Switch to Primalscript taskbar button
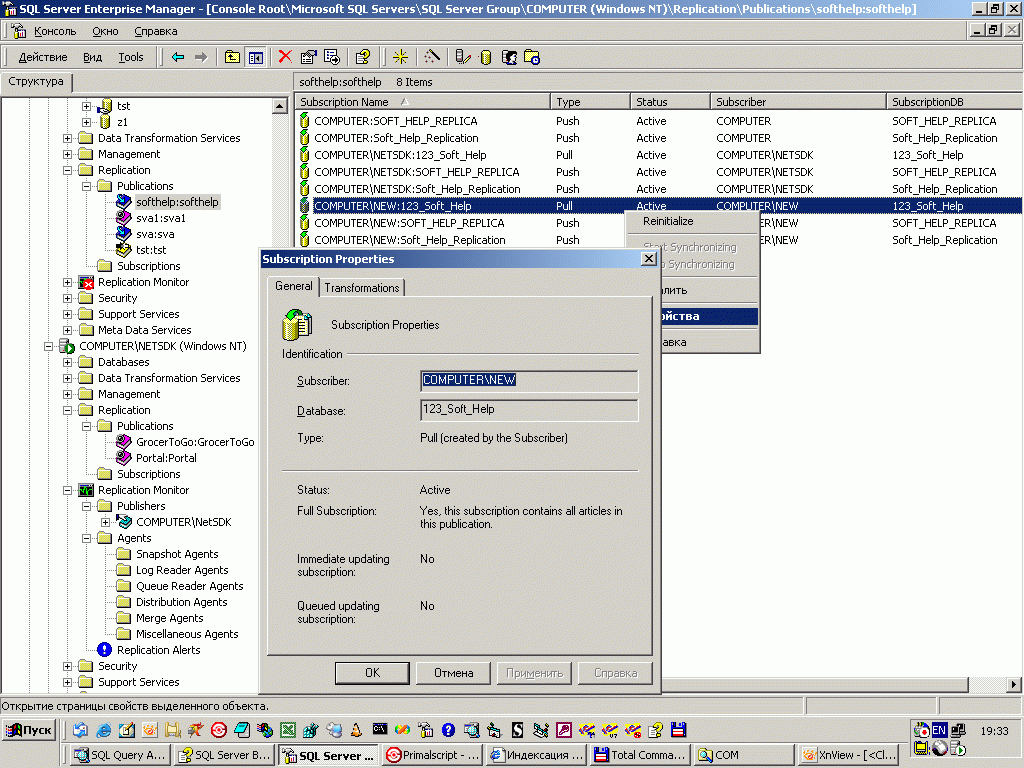 coord(433,755)
